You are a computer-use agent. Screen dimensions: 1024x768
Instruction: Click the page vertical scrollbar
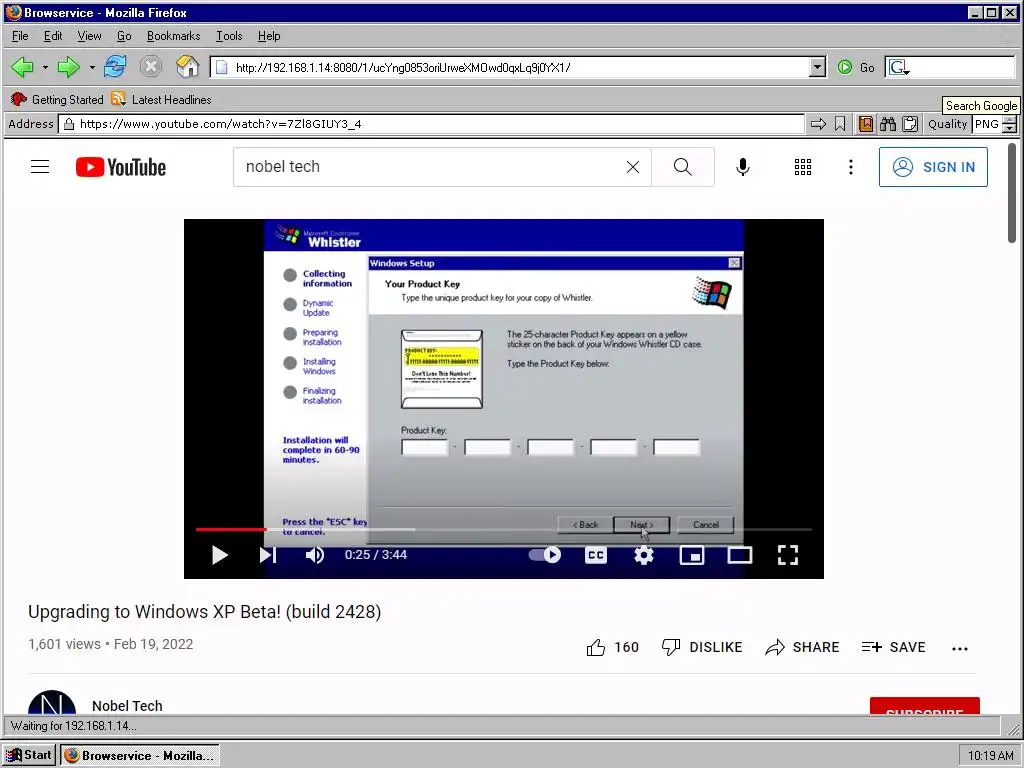tap(1012, 193)
